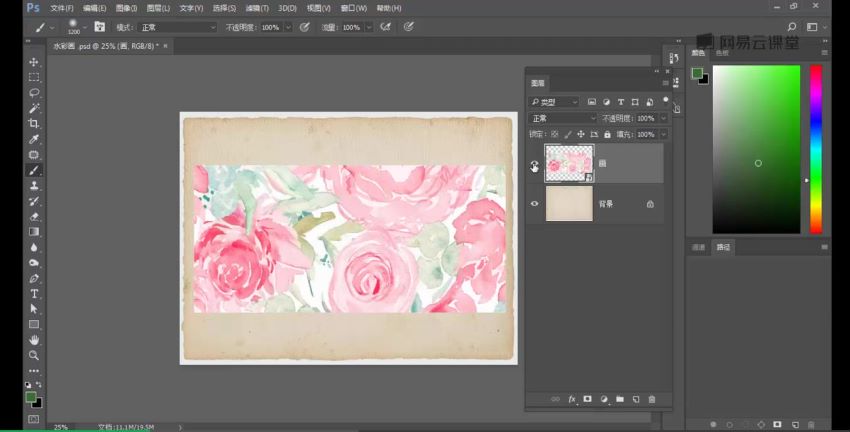Add a layer mask in Layers panel
This screenshot has height=432, width=850.
587,399
